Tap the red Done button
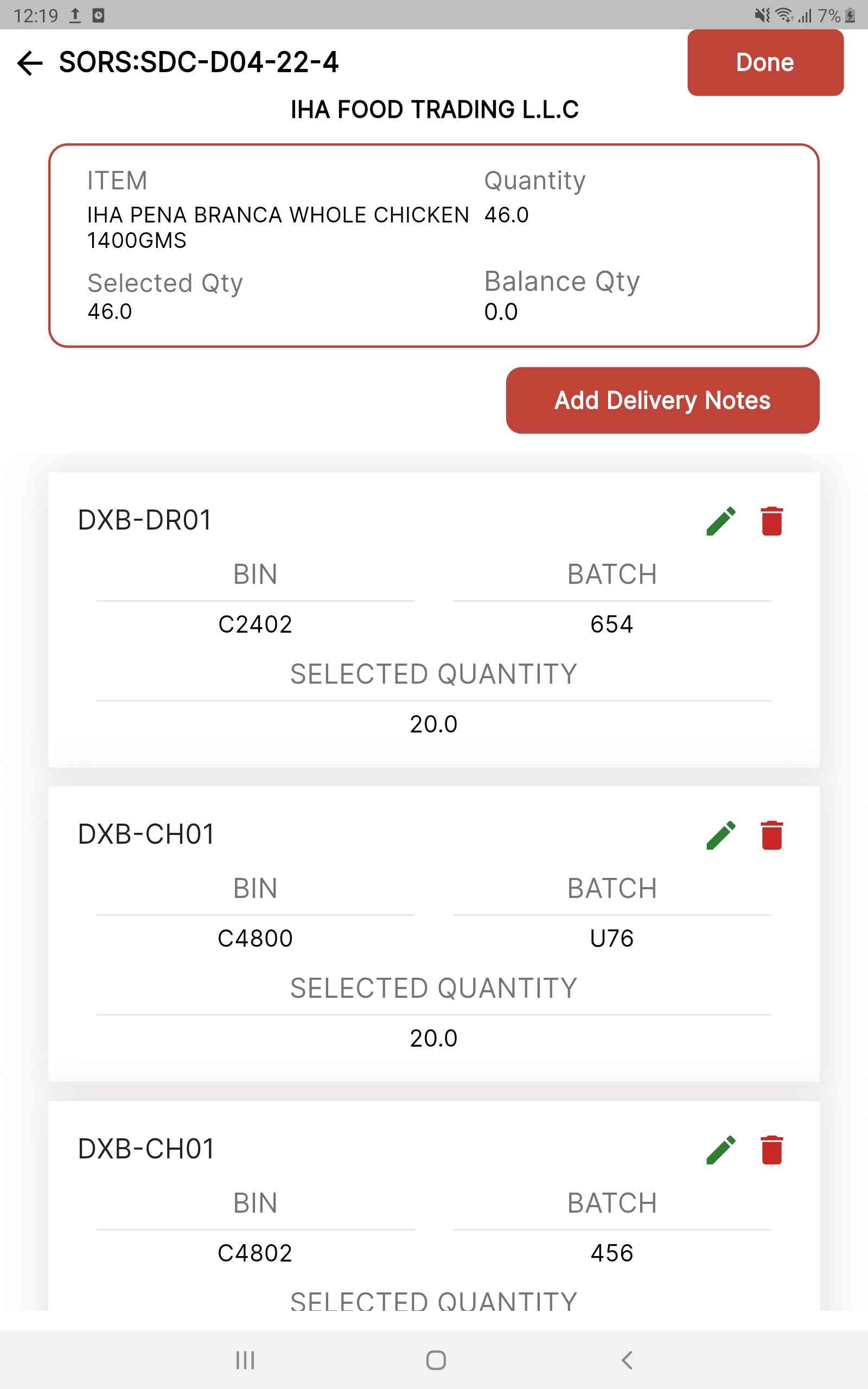 (765, 62)
